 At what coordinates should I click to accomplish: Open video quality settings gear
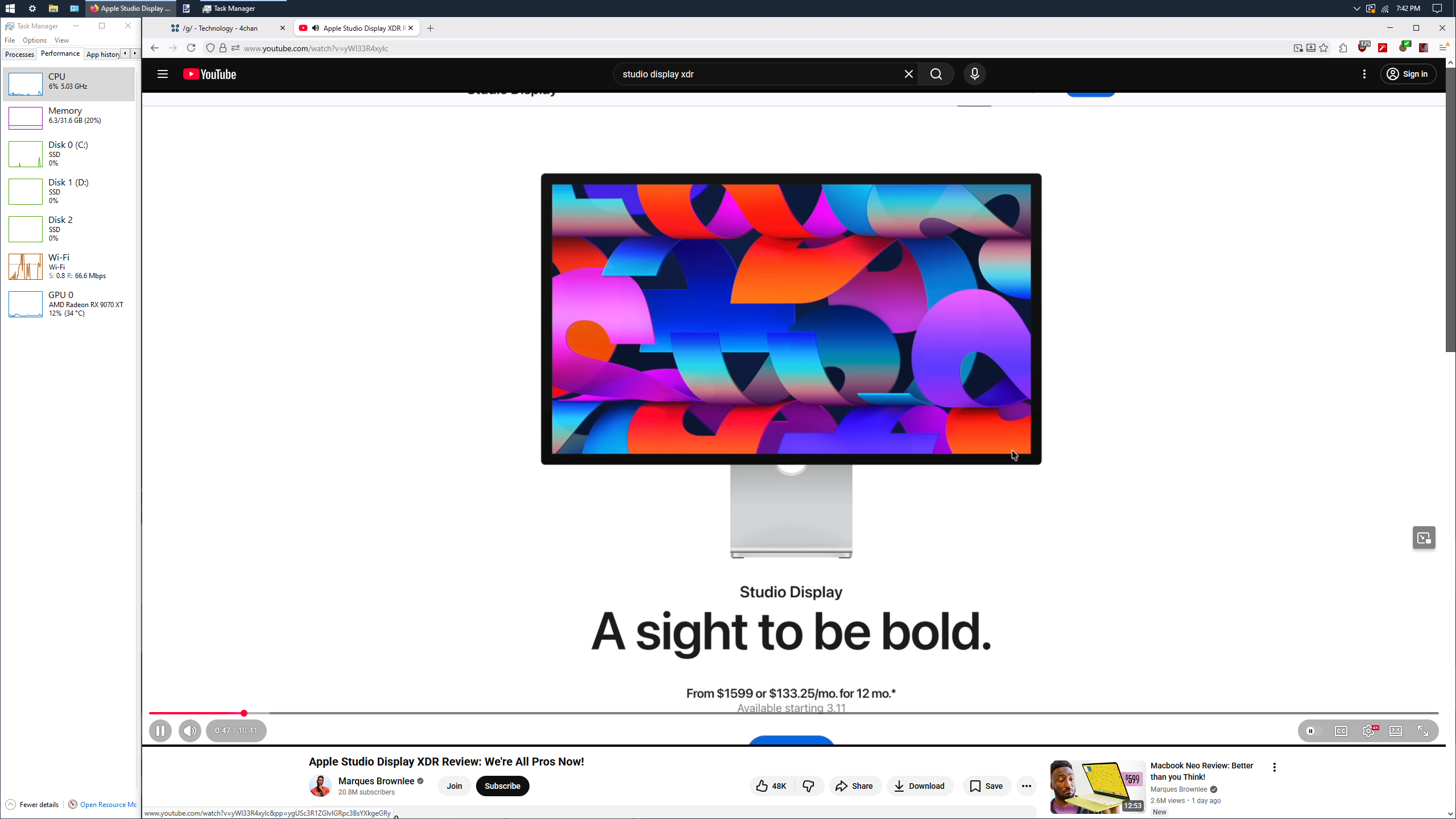1368,731
